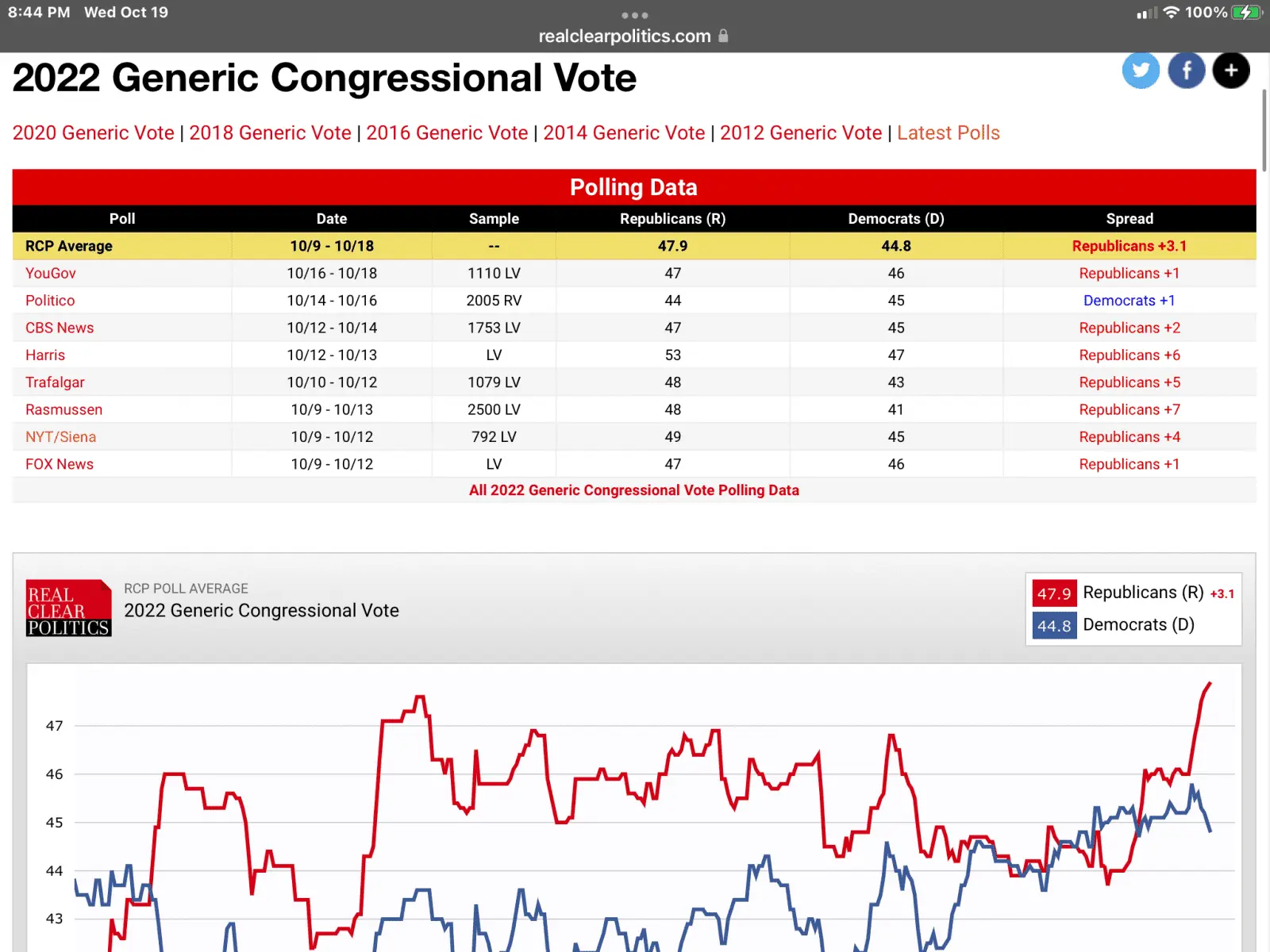1270x952 pixels.
Task: Tap the address bar lock icon
Action: point(723,36)
